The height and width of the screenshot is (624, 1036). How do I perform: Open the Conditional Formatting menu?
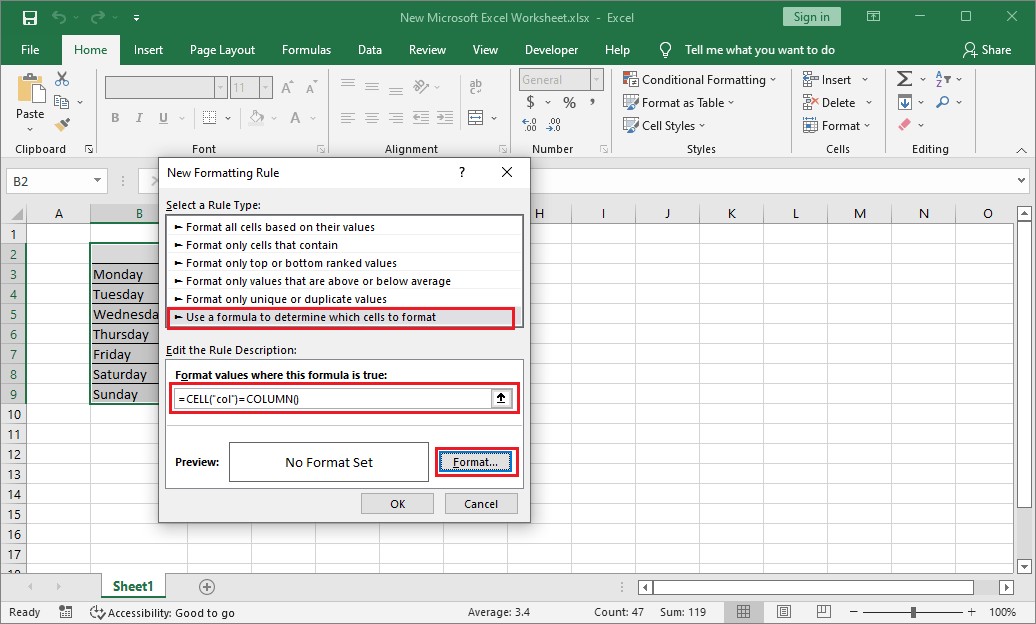[700, 79]
